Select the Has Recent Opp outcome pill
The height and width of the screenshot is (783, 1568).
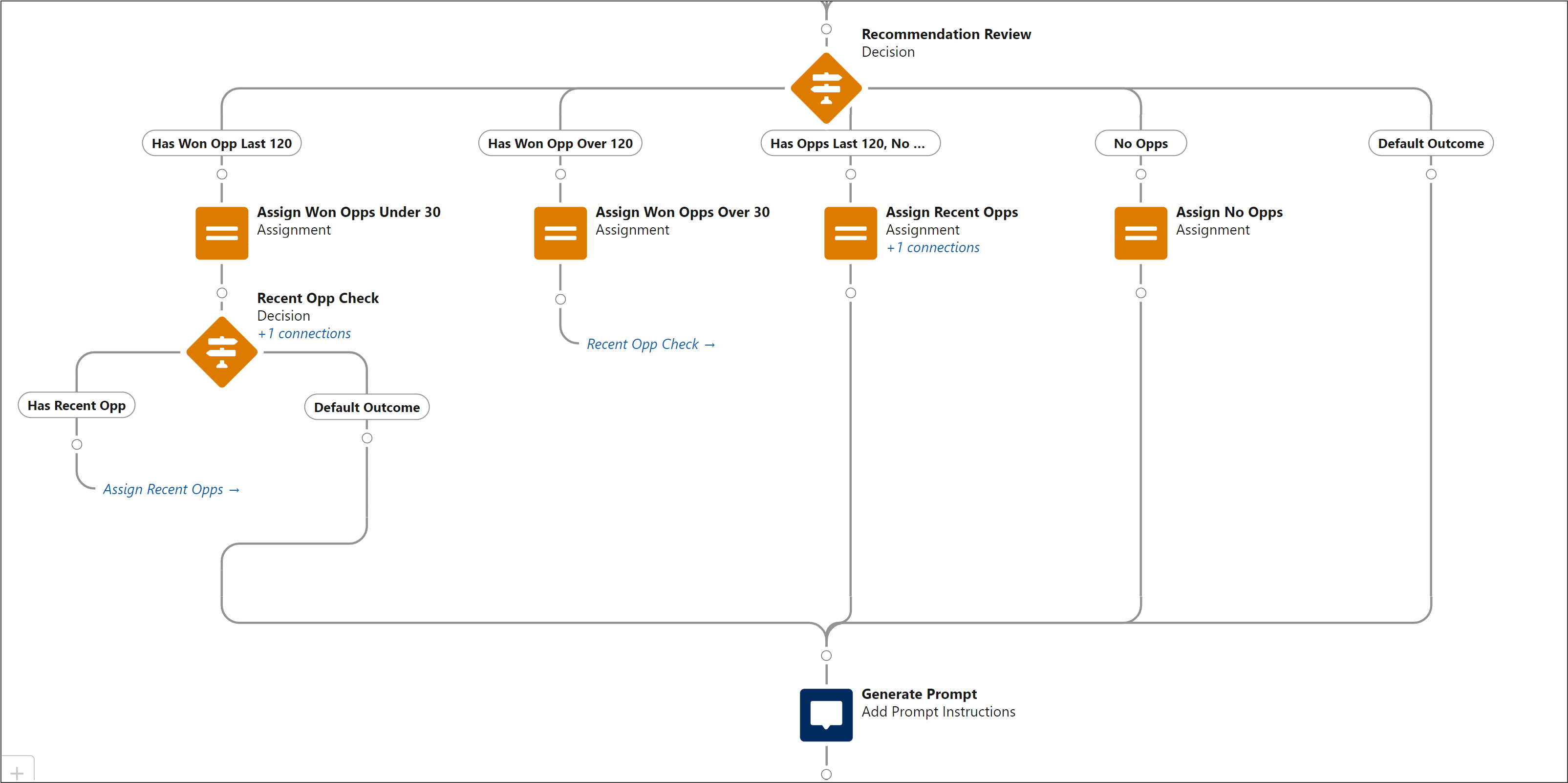coord(77,405)
